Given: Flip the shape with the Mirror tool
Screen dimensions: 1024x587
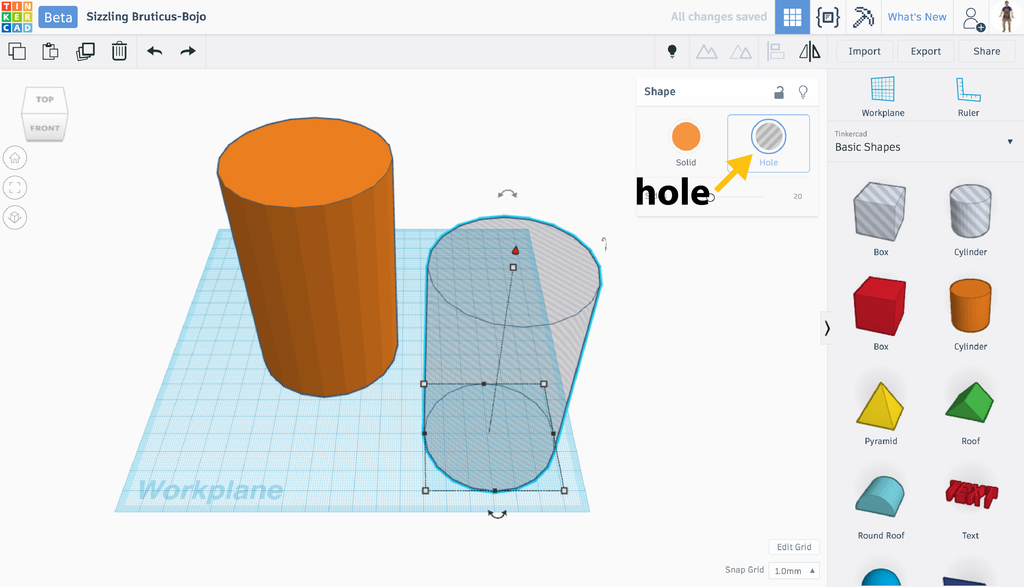Looking at the screenshot, I should pos(810,51).
